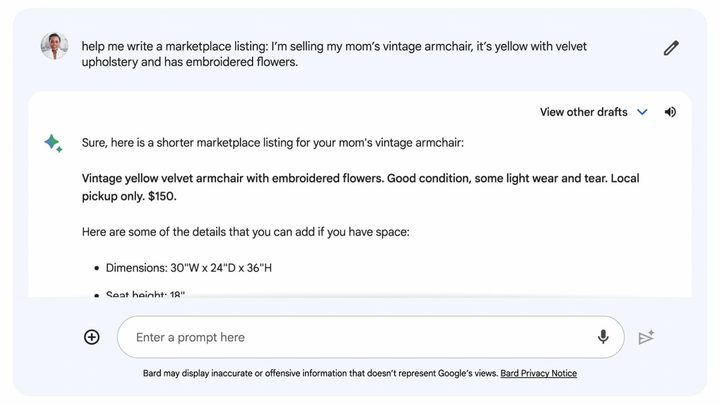Click the plus circle upload icon
720x405 pixels.
tap(92, 337)
